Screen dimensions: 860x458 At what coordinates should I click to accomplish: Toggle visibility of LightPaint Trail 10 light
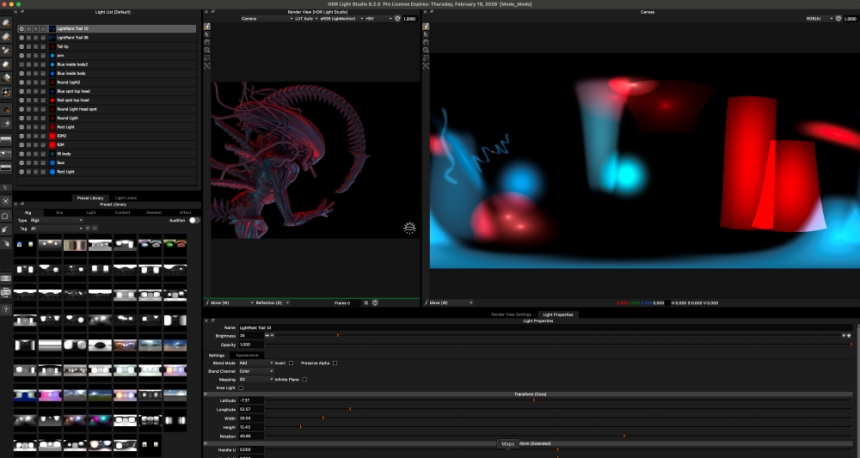click(21, 29)
